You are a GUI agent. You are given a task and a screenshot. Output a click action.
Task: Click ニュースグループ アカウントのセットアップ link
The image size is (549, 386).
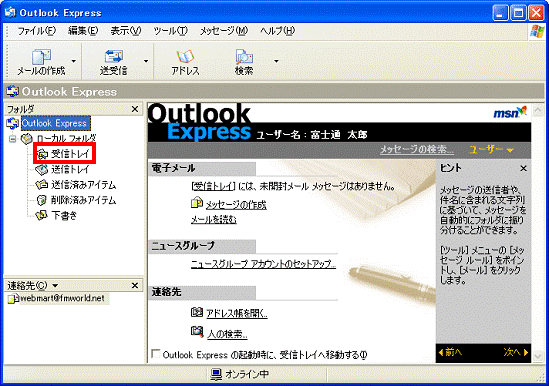(x=263, y=264)
